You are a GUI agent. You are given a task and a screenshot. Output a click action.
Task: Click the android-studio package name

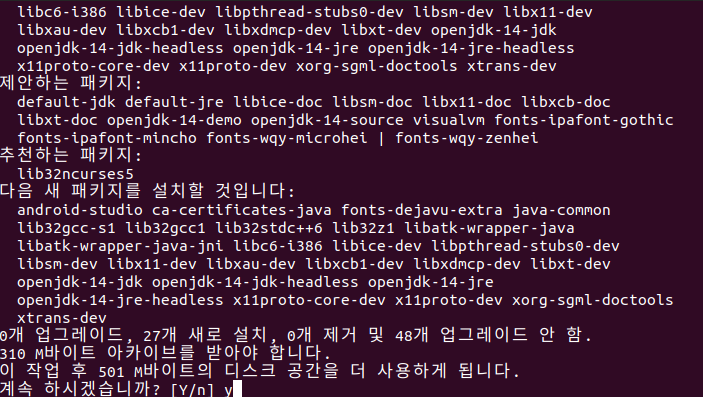pyautogui.click(x=80, y=210)
